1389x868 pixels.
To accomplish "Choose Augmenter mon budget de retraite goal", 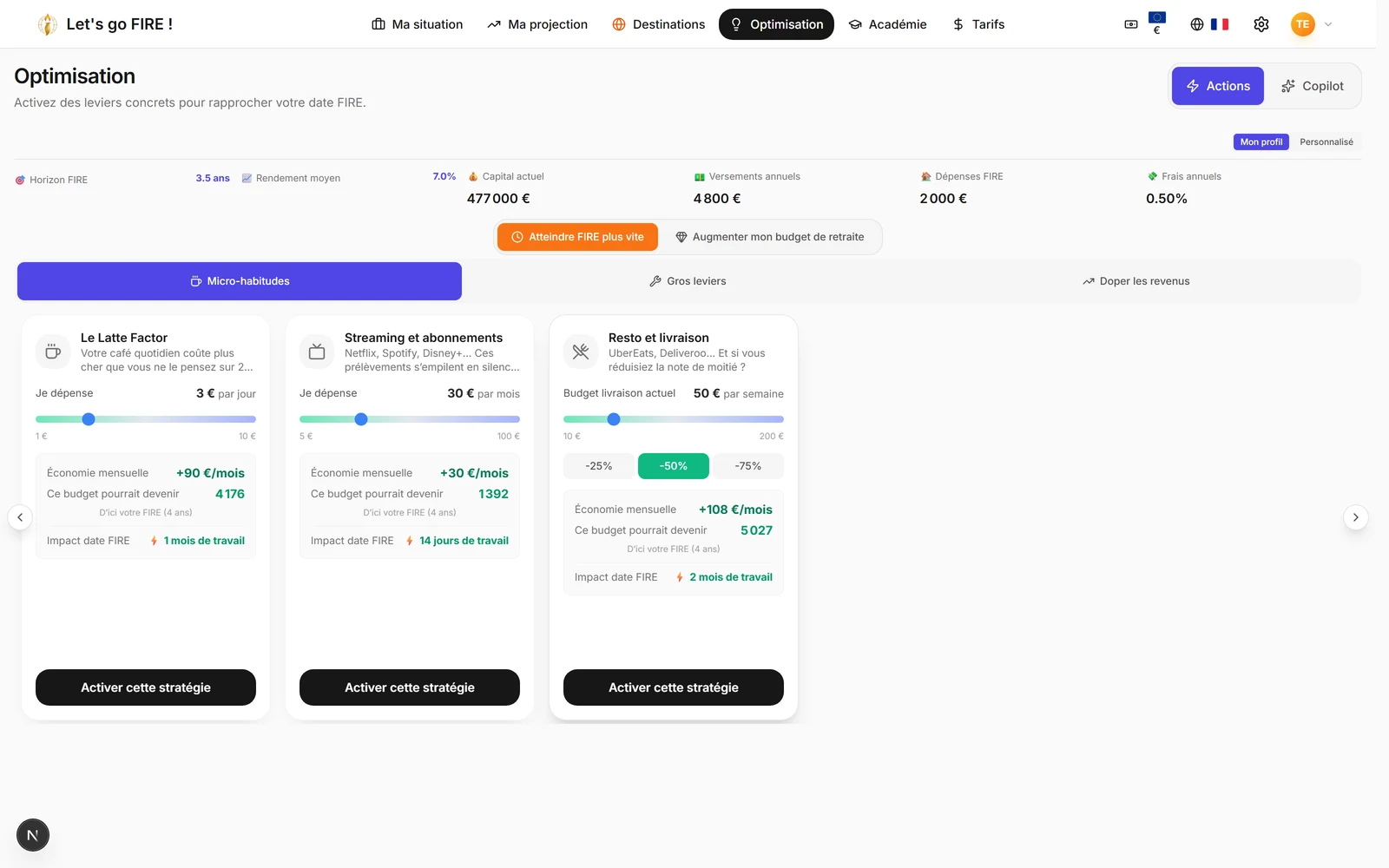I will (769, 237).
